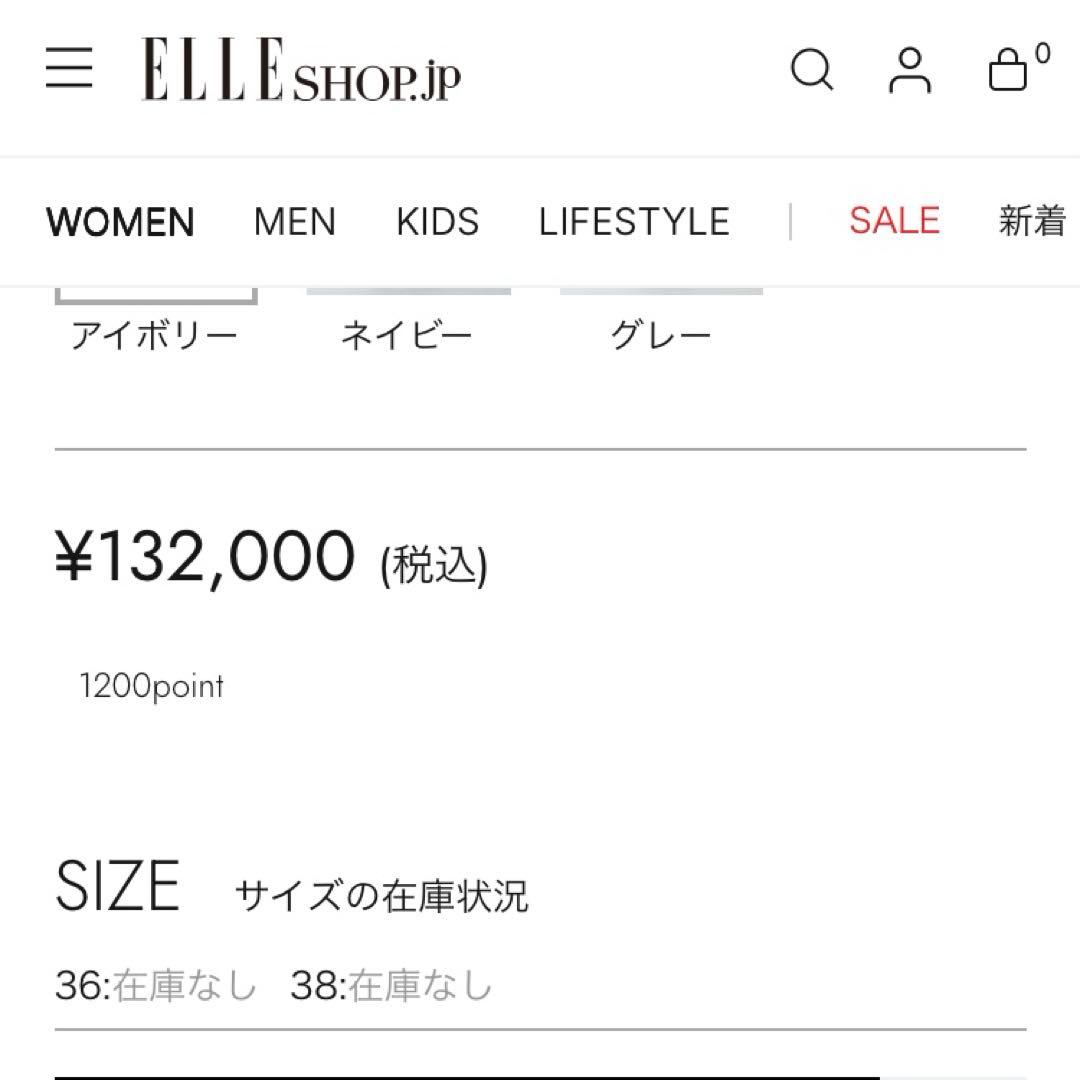
Task: Open the account profile icon
Action: coord(909,70)
